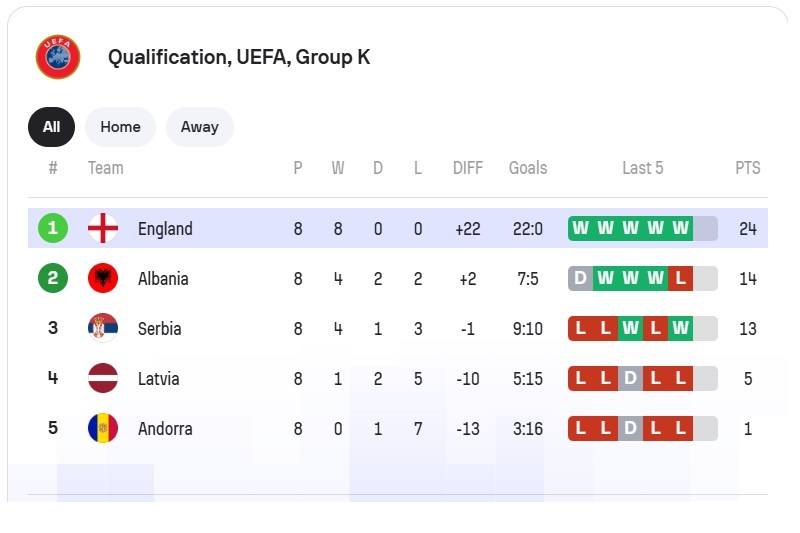Click Albania's first draw result in Last 5
Image resolution: width=800 pixels, height=533 pixels.
pos(581,279)
